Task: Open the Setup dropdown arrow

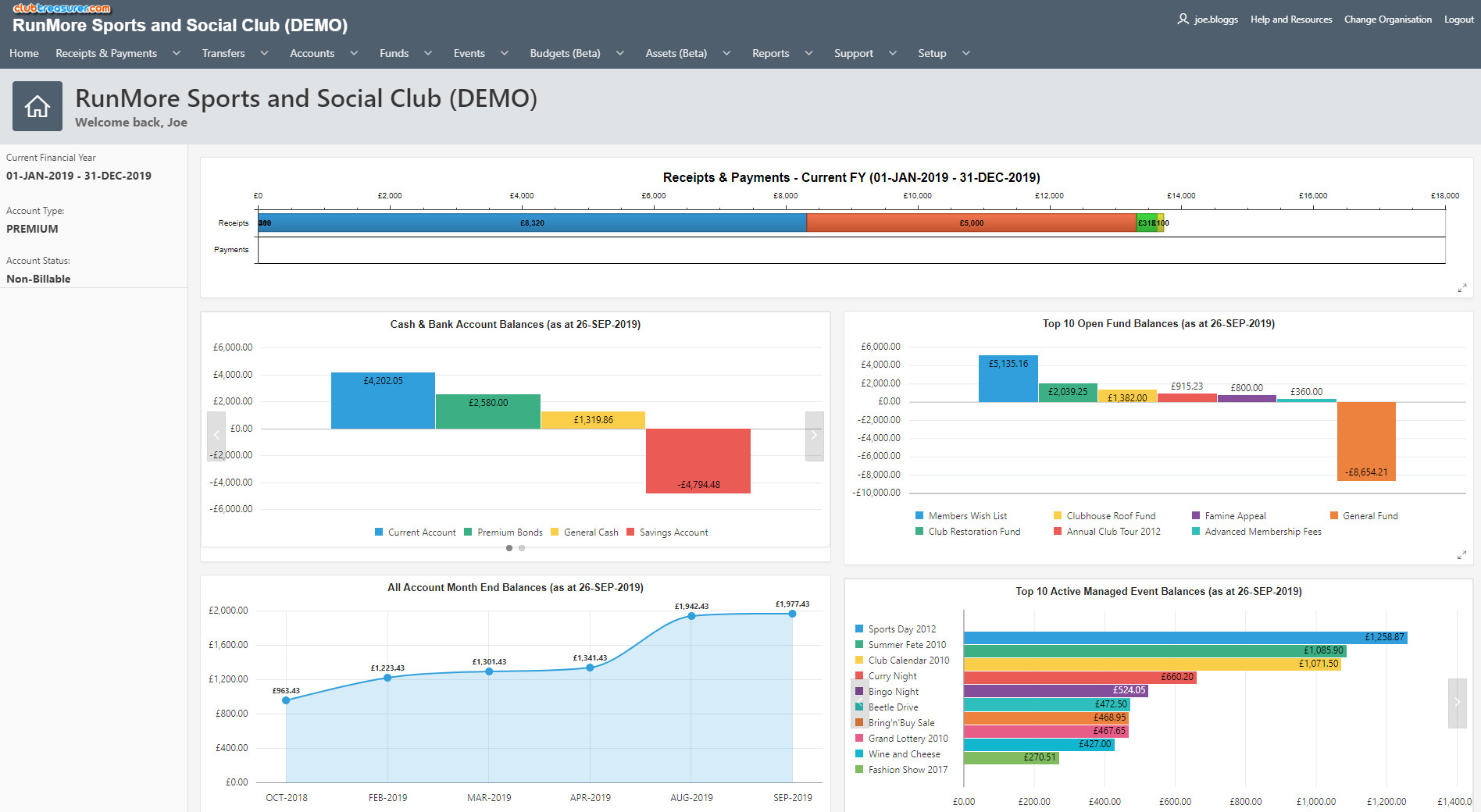Action: point(966,53)
